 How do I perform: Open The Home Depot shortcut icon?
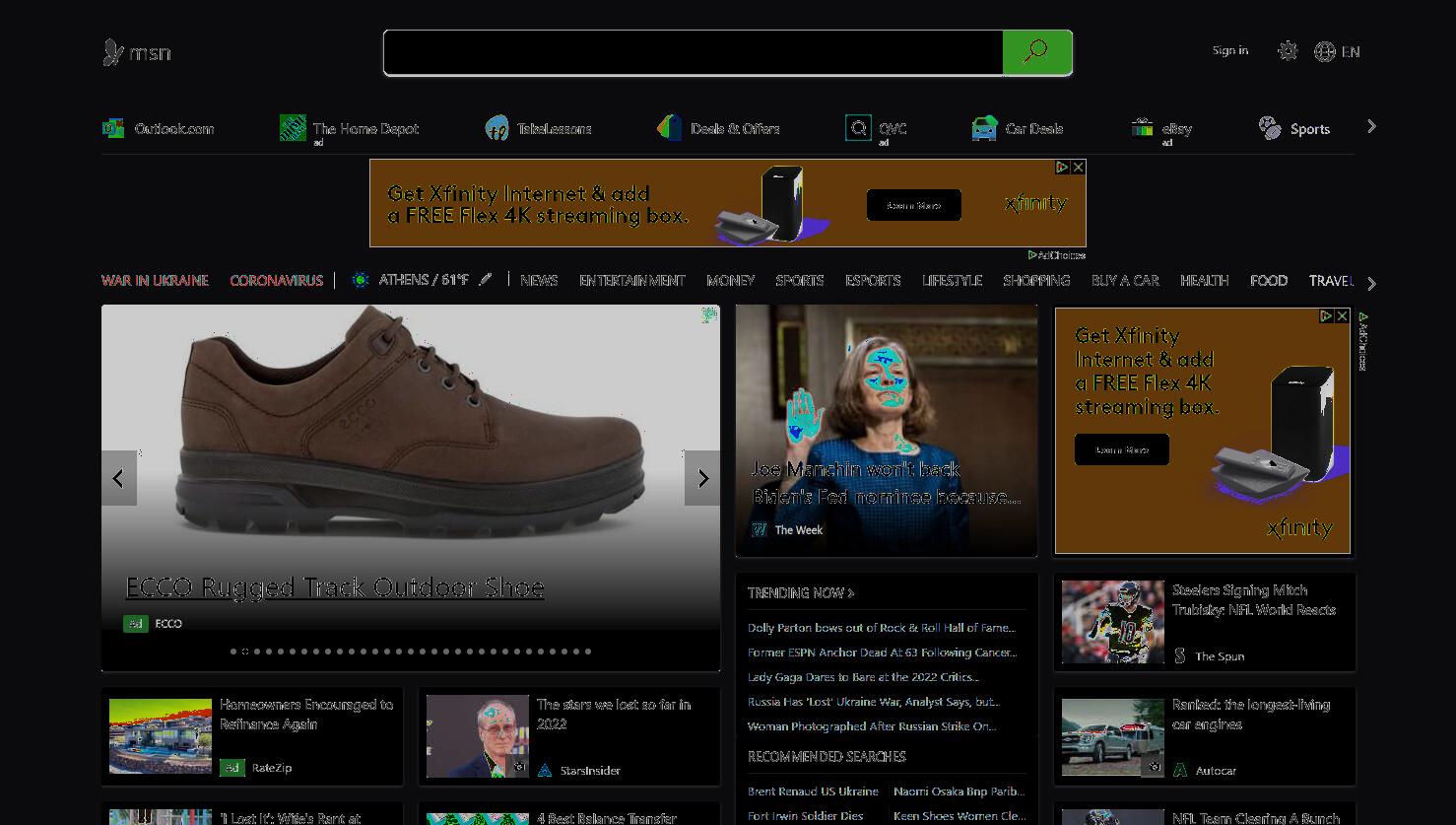pos(293,128)
